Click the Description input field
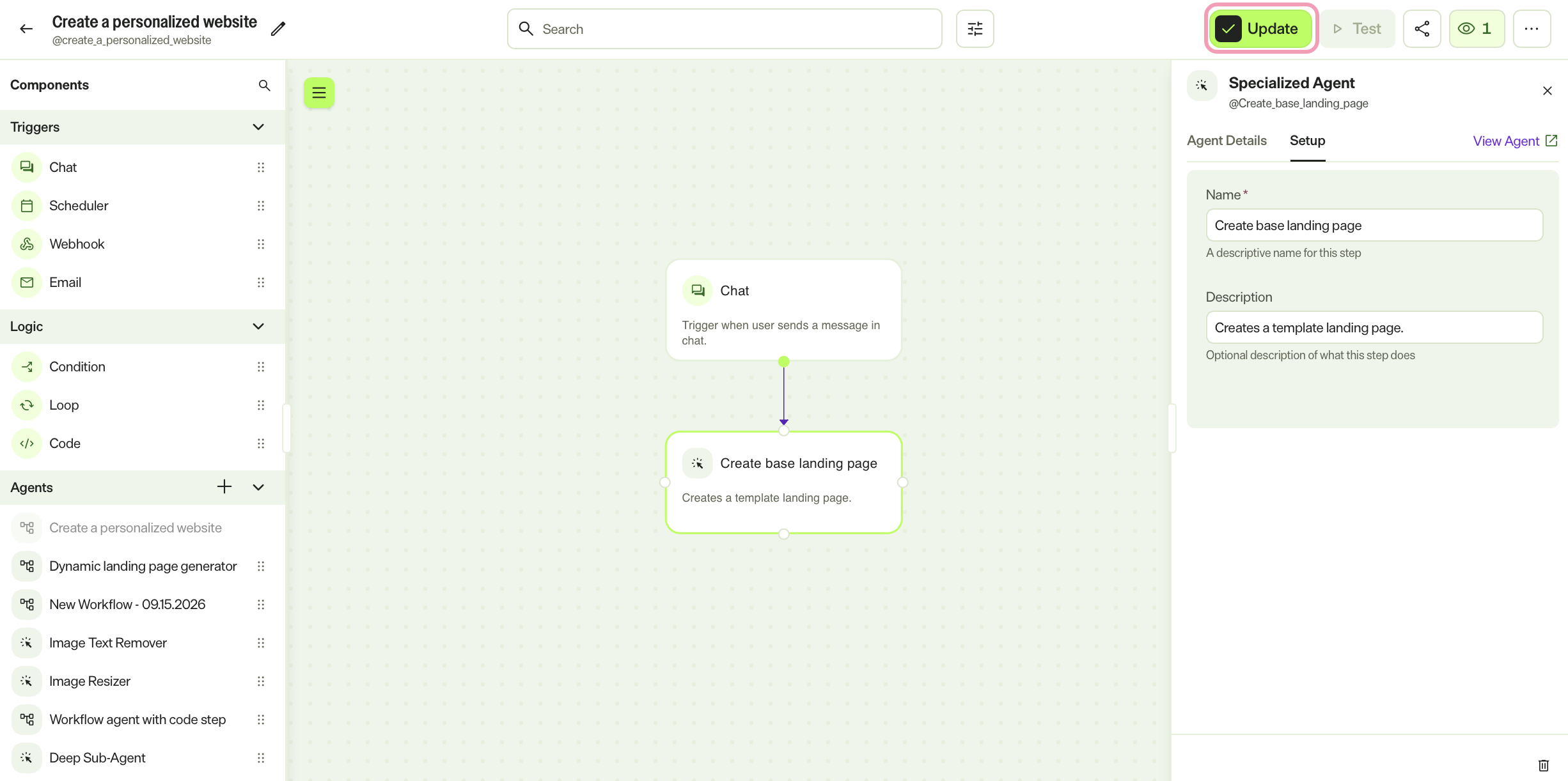This screenshot has height=781, width=1568. coord(1374,328)
